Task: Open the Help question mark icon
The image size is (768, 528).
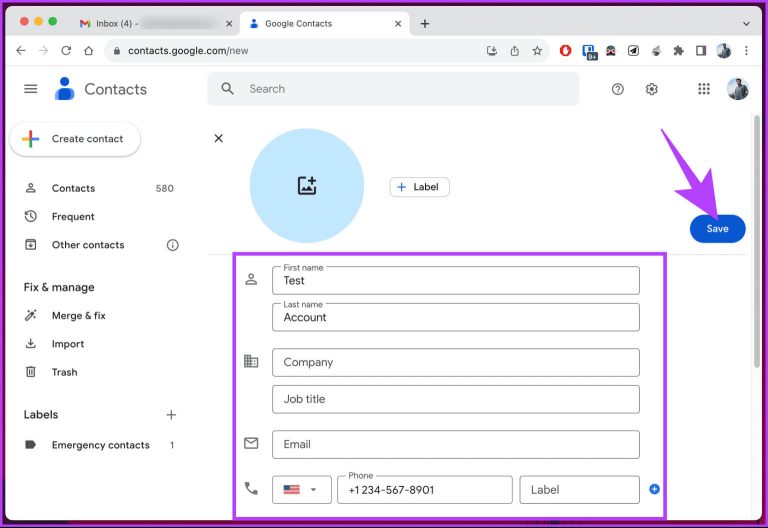Action: [x=618, y=89]
